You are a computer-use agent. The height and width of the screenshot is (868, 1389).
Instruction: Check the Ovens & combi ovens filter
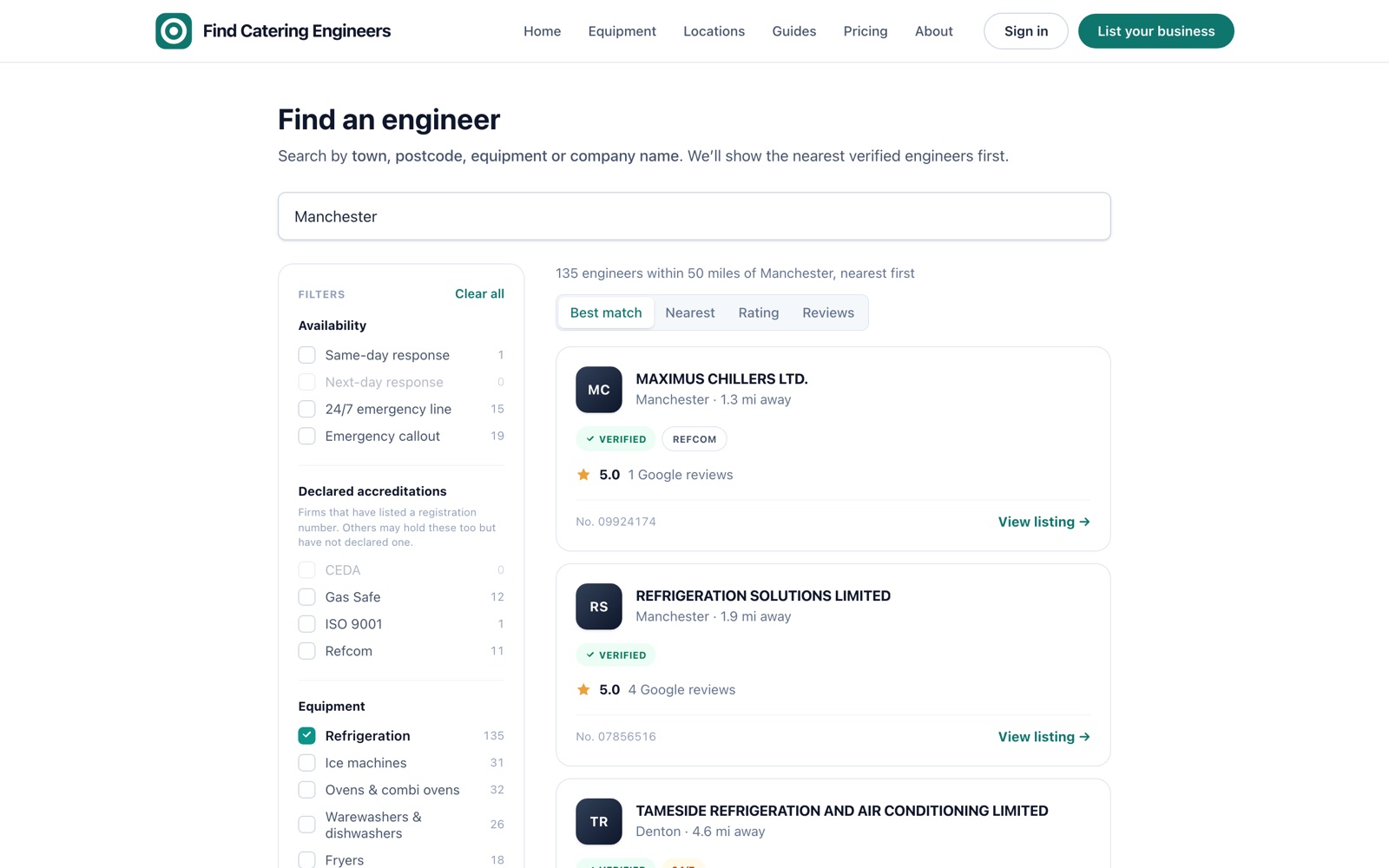(306, 790)
